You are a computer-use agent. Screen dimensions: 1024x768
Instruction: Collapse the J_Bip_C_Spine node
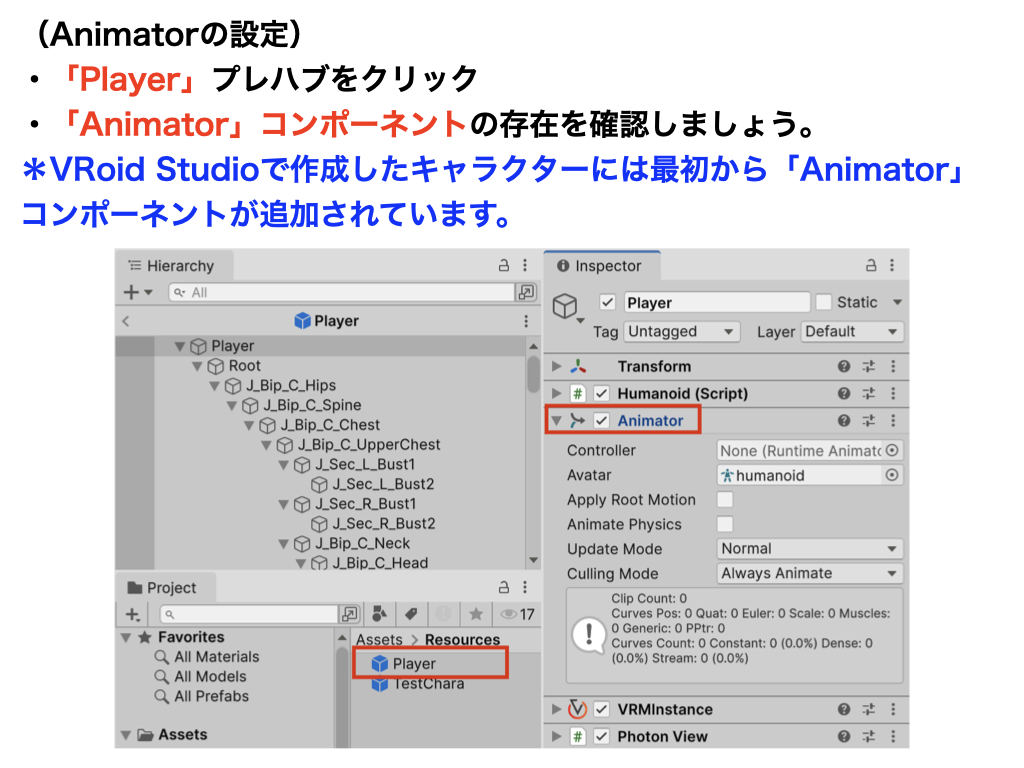232,406
